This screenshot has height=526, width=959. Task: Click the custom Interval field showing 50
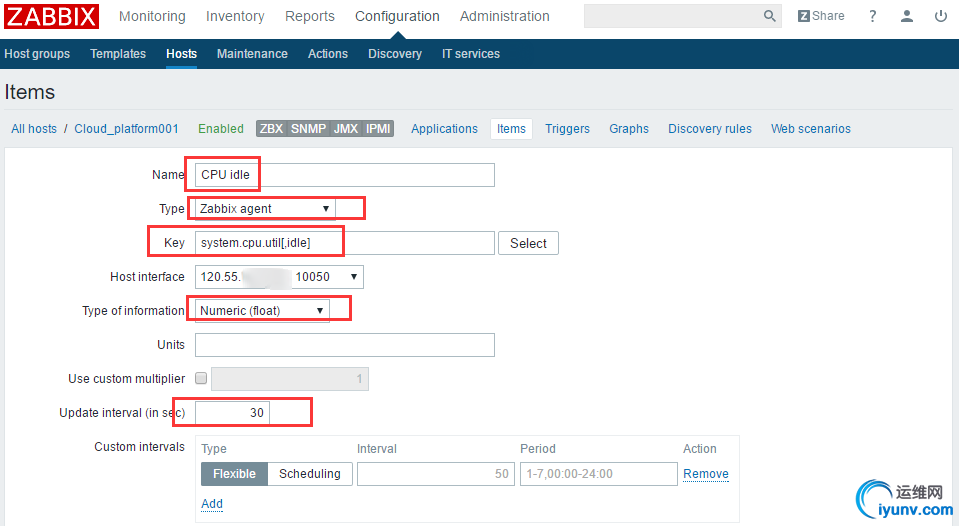coord(436,474)
